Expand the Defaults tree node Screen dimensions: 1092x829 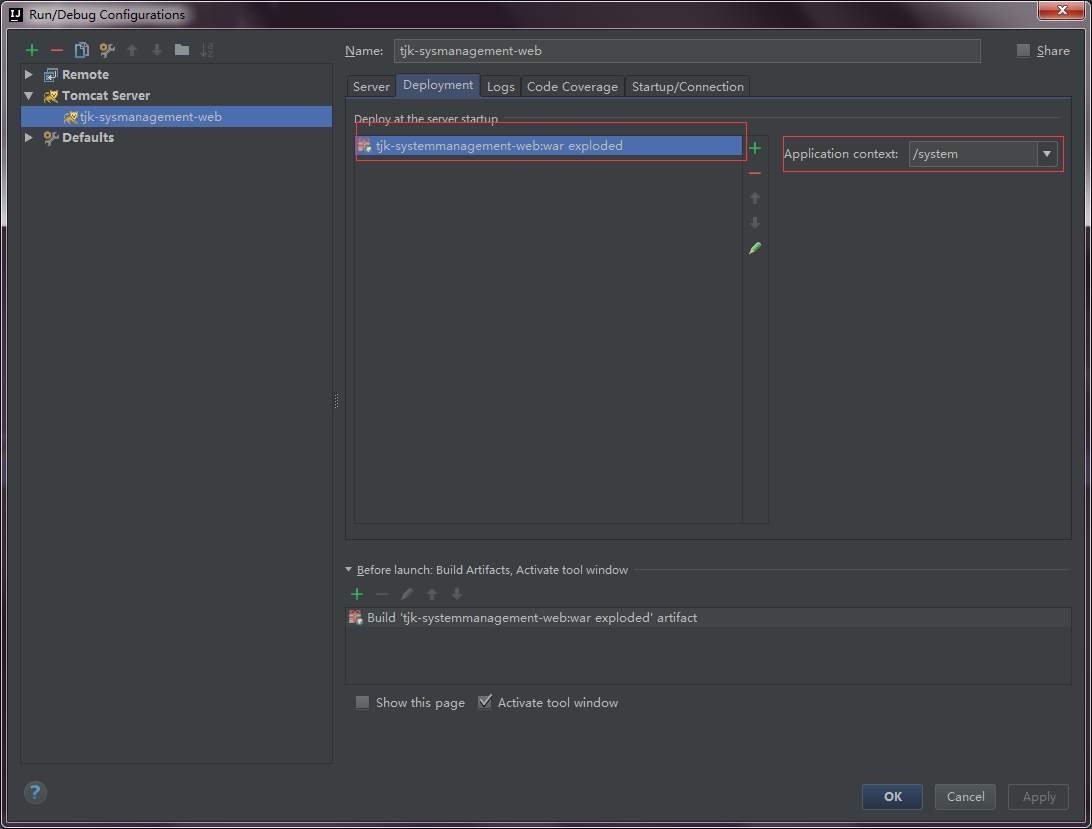click(x=29, y=138)
